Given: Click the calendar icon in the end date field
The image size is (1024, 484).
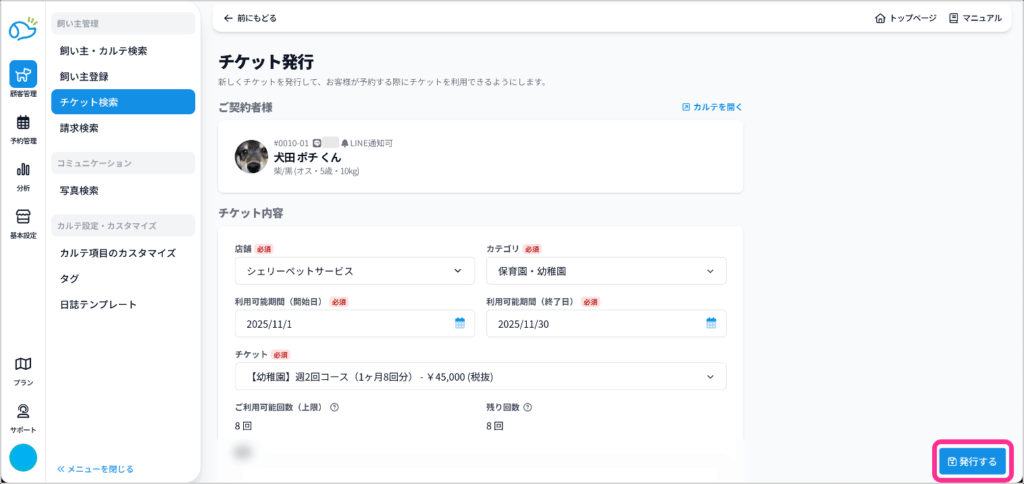Looking at the screenshot, I should (712, 323).
